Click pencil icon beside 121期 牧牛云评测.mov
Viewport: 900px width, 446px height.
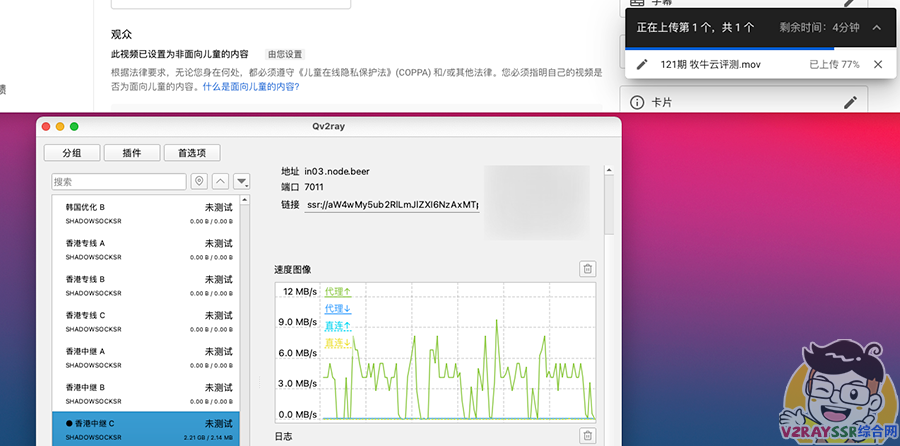[x=643, y=65]
